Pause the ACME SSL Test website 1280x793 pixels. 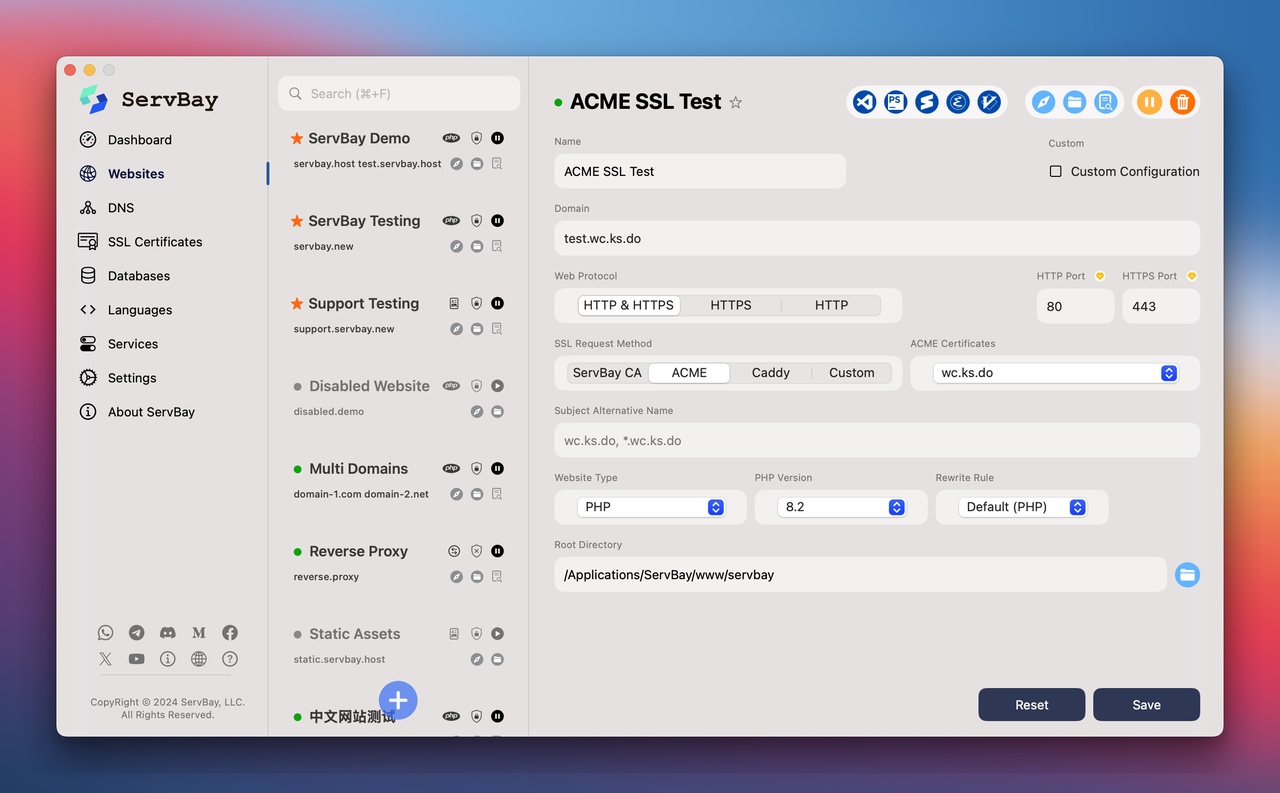[x=1150, y=102]
